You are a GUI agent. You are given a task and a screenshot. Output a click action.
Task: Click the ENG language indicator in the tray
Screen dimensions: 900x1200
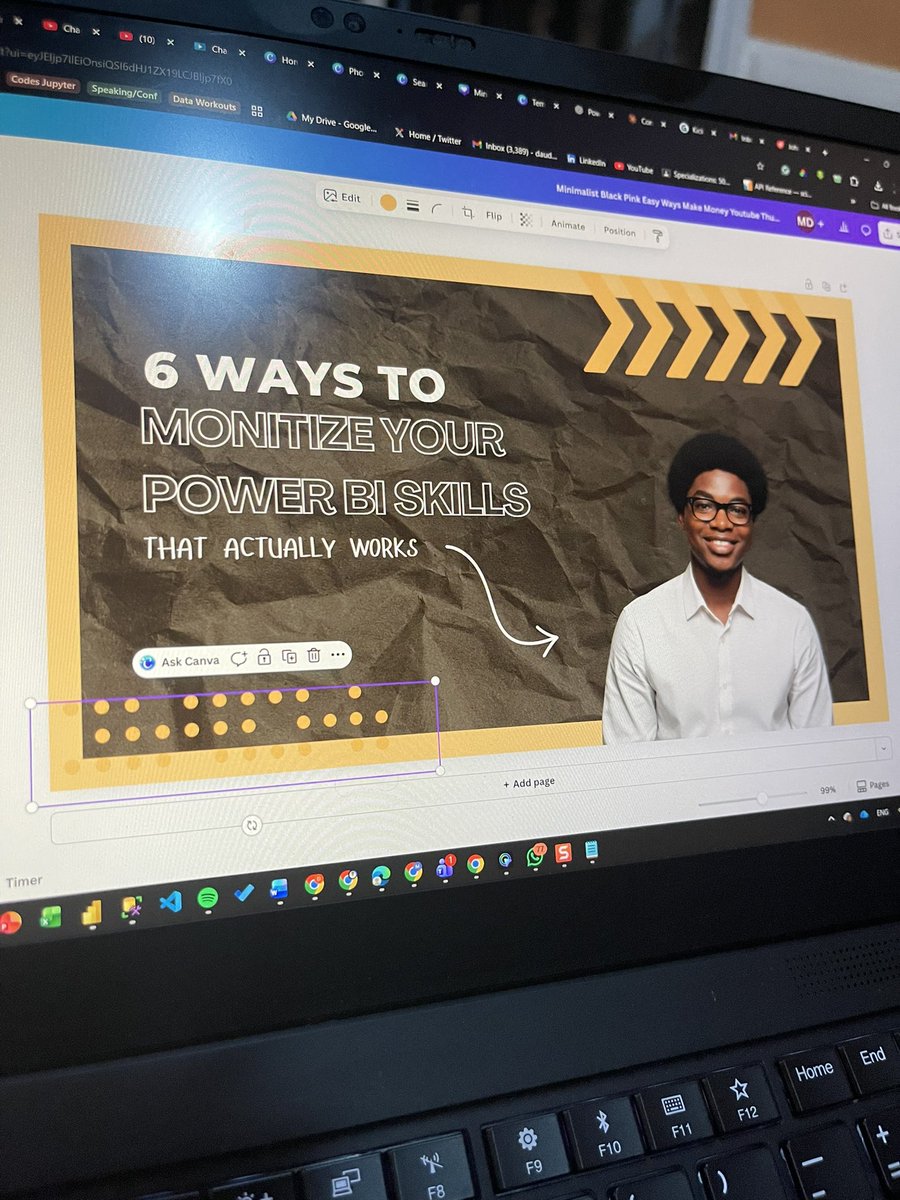[882, 814]
